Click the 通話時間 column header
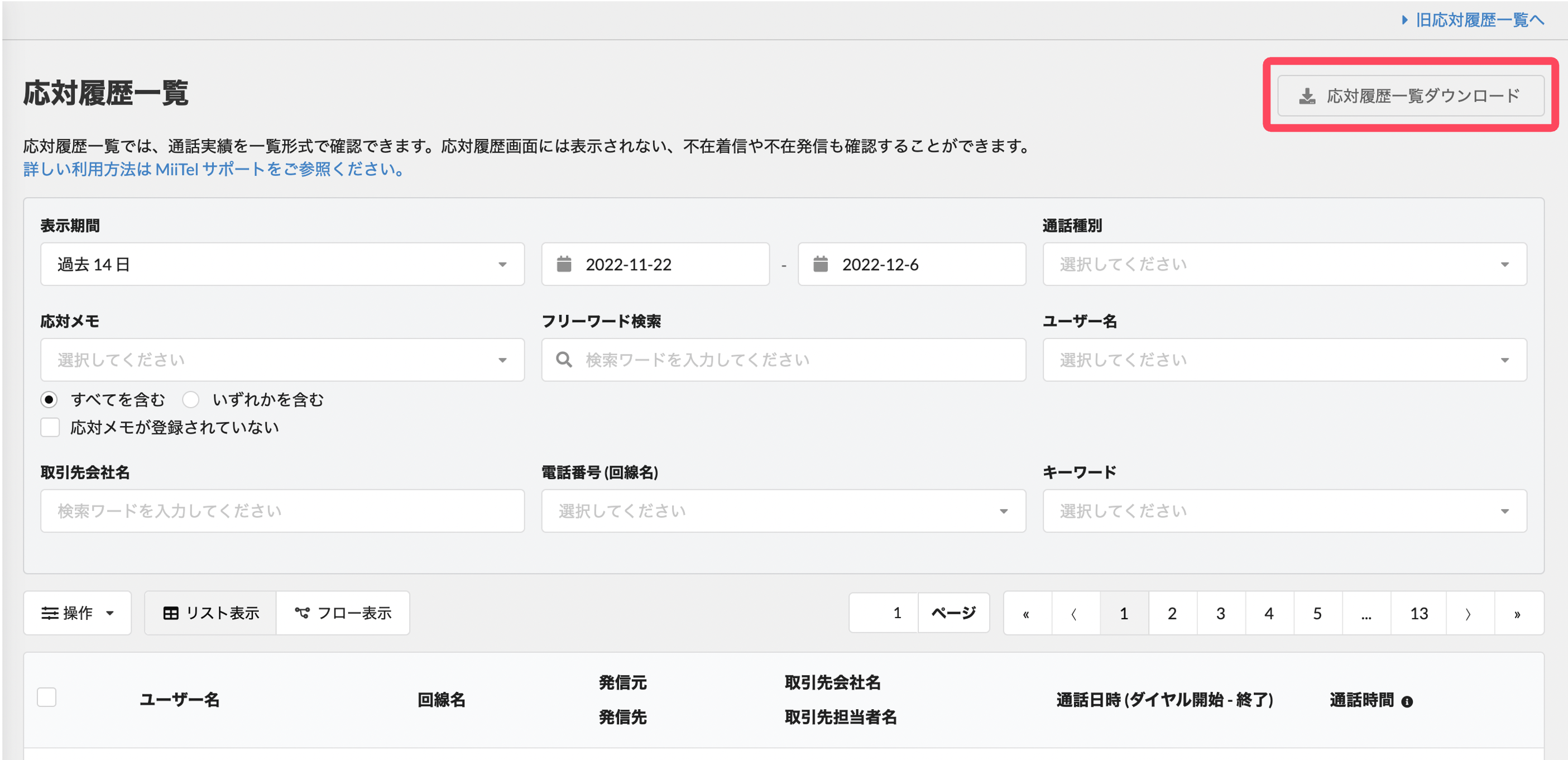The width and height of the screenshot is (1568, 760). click(x=1361, y=700)
